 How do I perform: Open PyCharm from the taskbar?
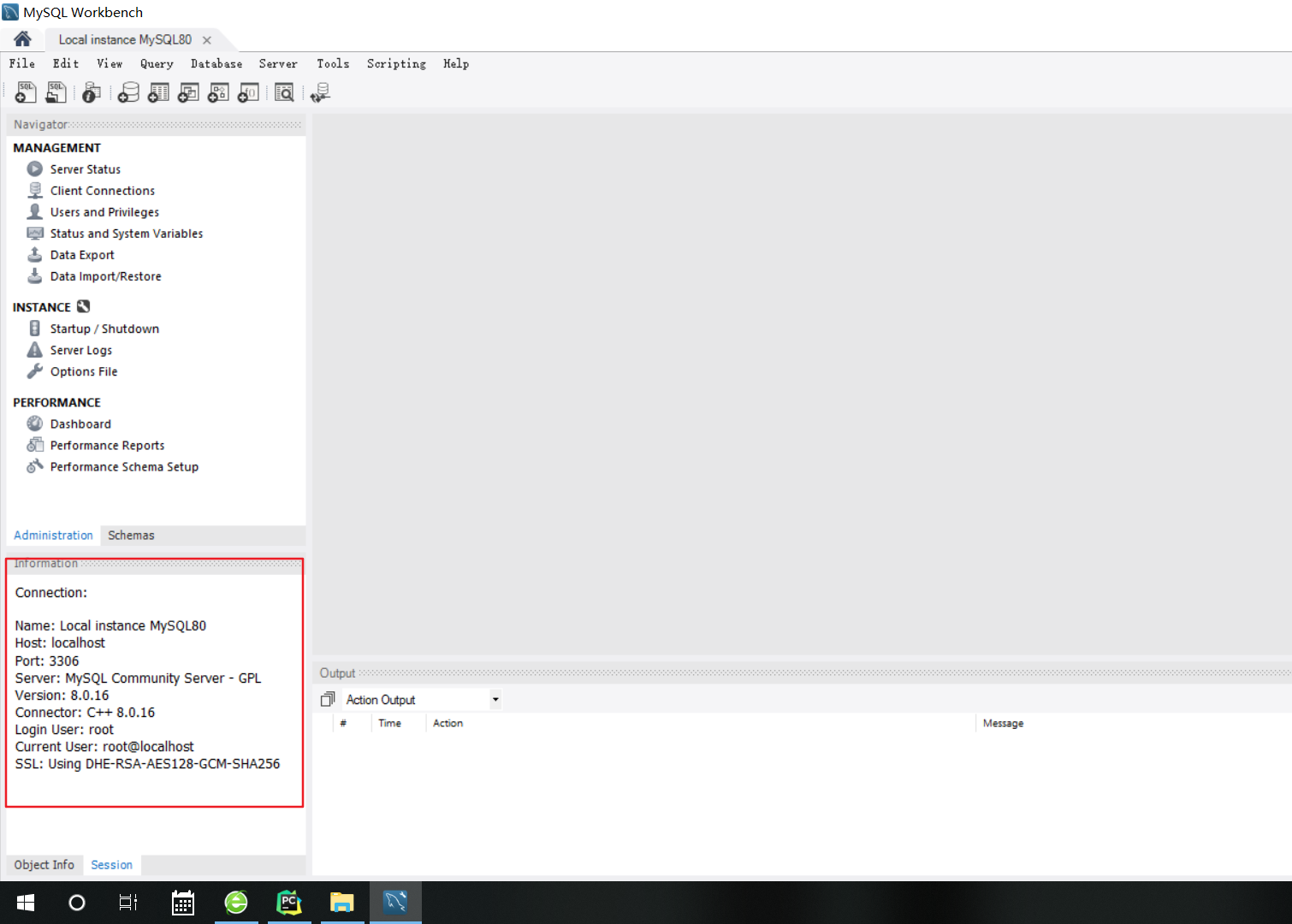tap(289, 903)
